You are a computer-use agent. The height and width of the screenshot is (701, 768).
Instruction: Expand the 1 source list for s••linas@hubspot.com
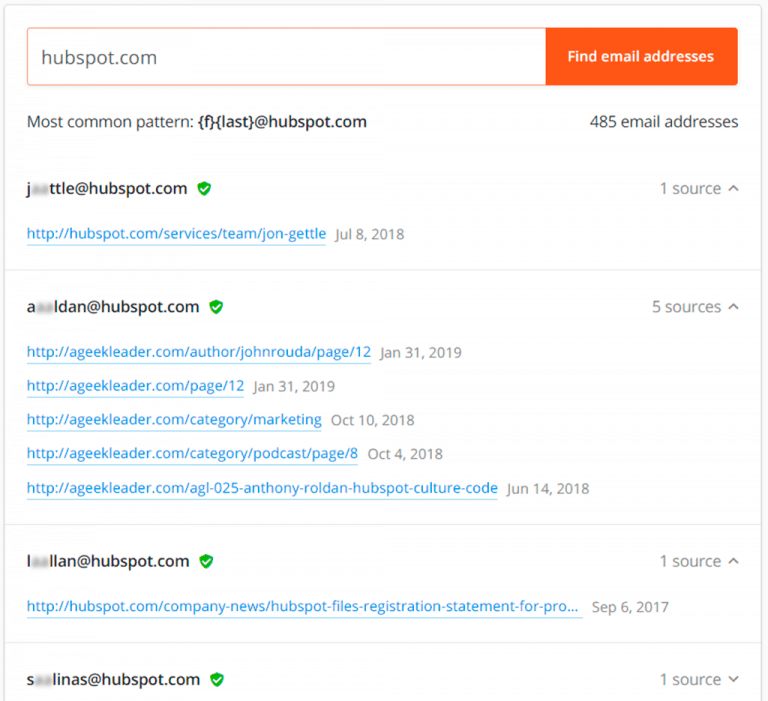[699, 679]
